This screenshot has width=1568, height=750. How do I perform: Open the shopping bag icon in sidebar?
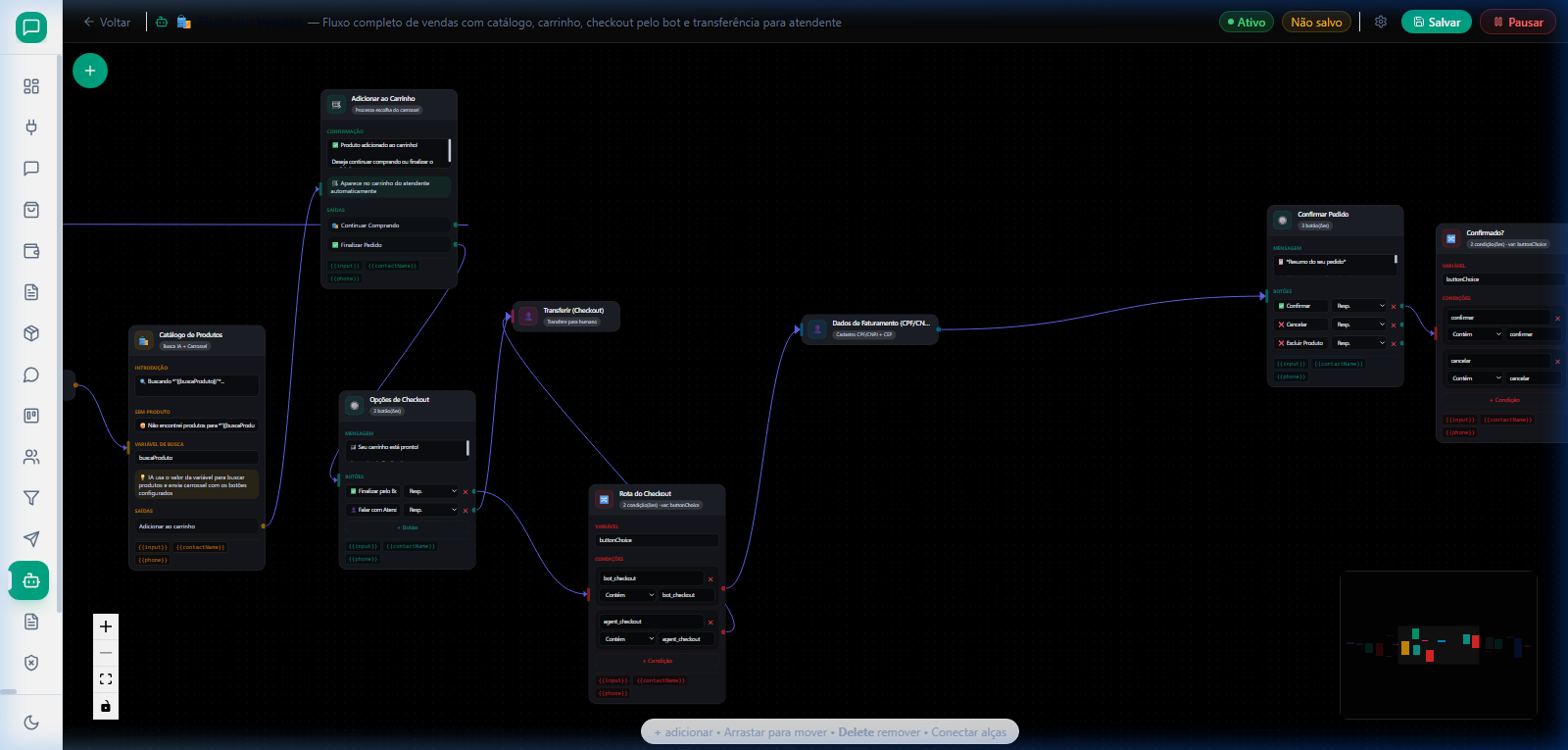pos(31,210)
